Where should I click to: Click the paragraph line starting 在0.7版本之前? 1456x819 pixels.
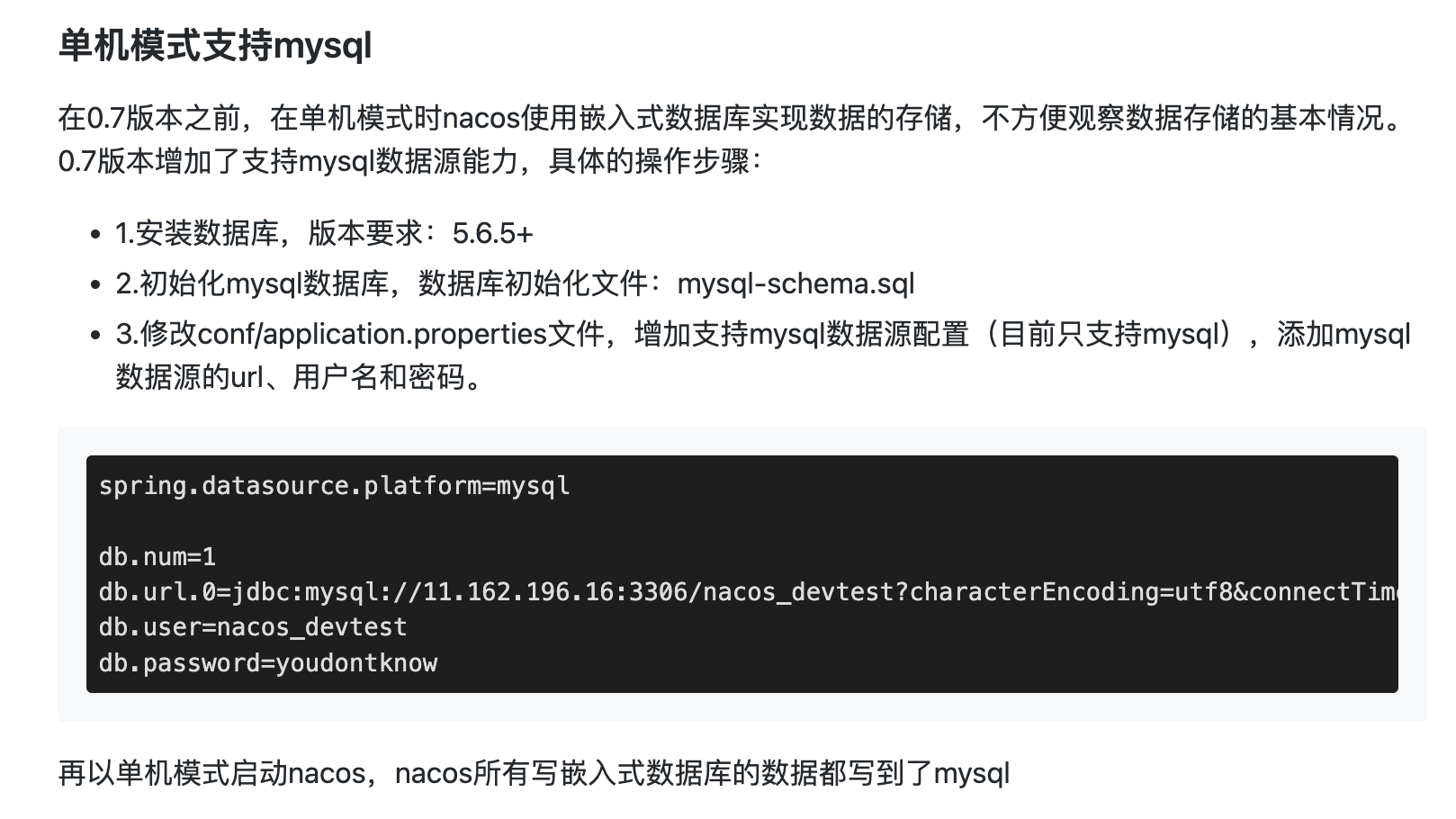click(729, 118)
